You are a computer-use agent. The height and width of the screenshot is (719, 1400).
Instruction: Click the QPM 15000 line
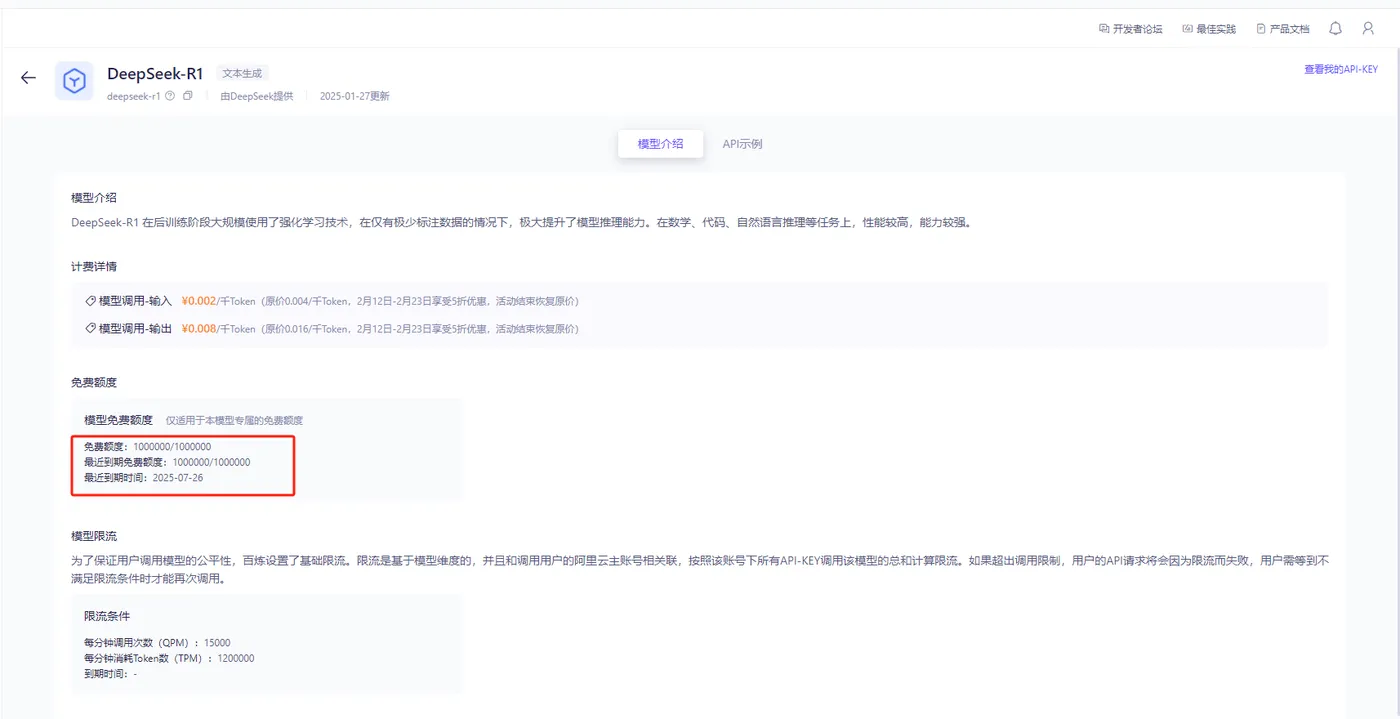coord(157,643)
